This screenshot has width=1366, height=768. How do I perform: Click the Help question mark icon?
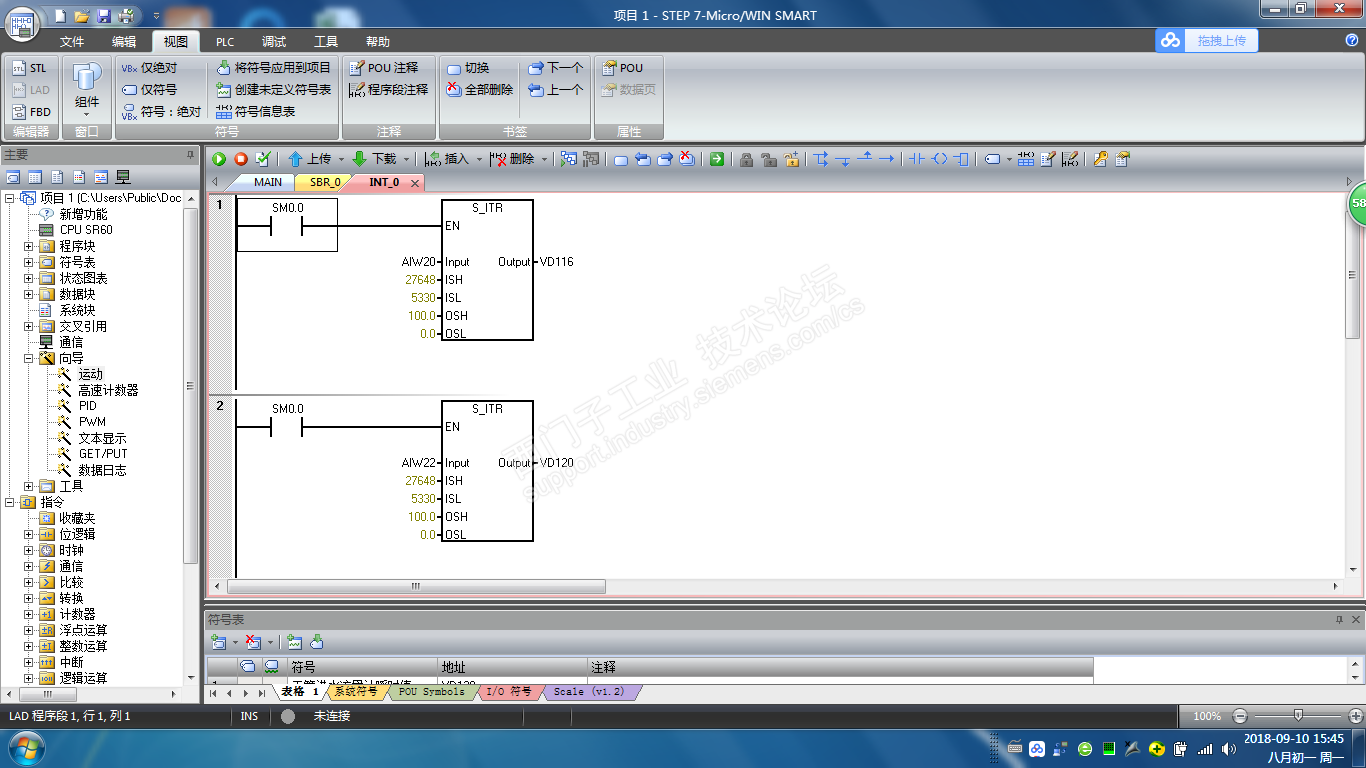click(x=1352, y=40)
